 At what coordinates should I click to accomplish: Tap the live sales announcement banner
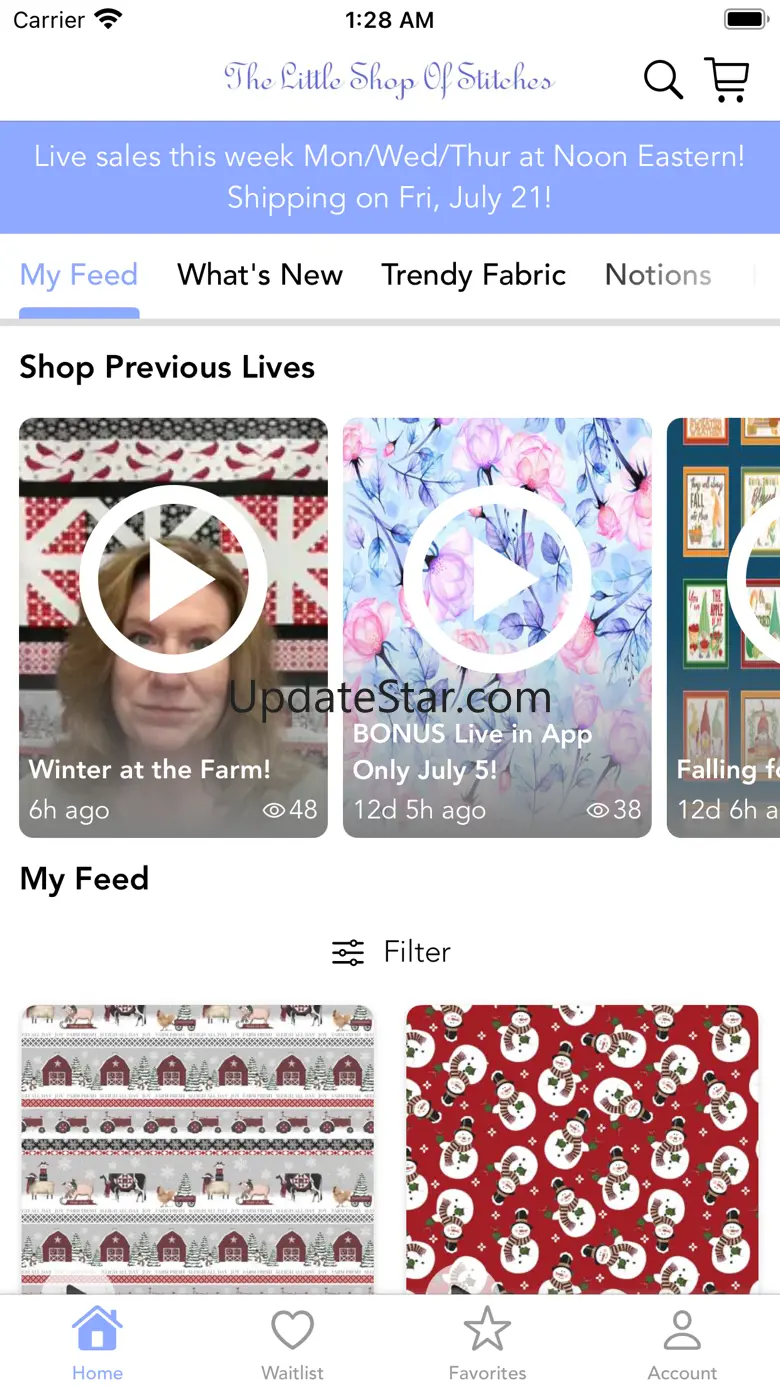(390, 177)
